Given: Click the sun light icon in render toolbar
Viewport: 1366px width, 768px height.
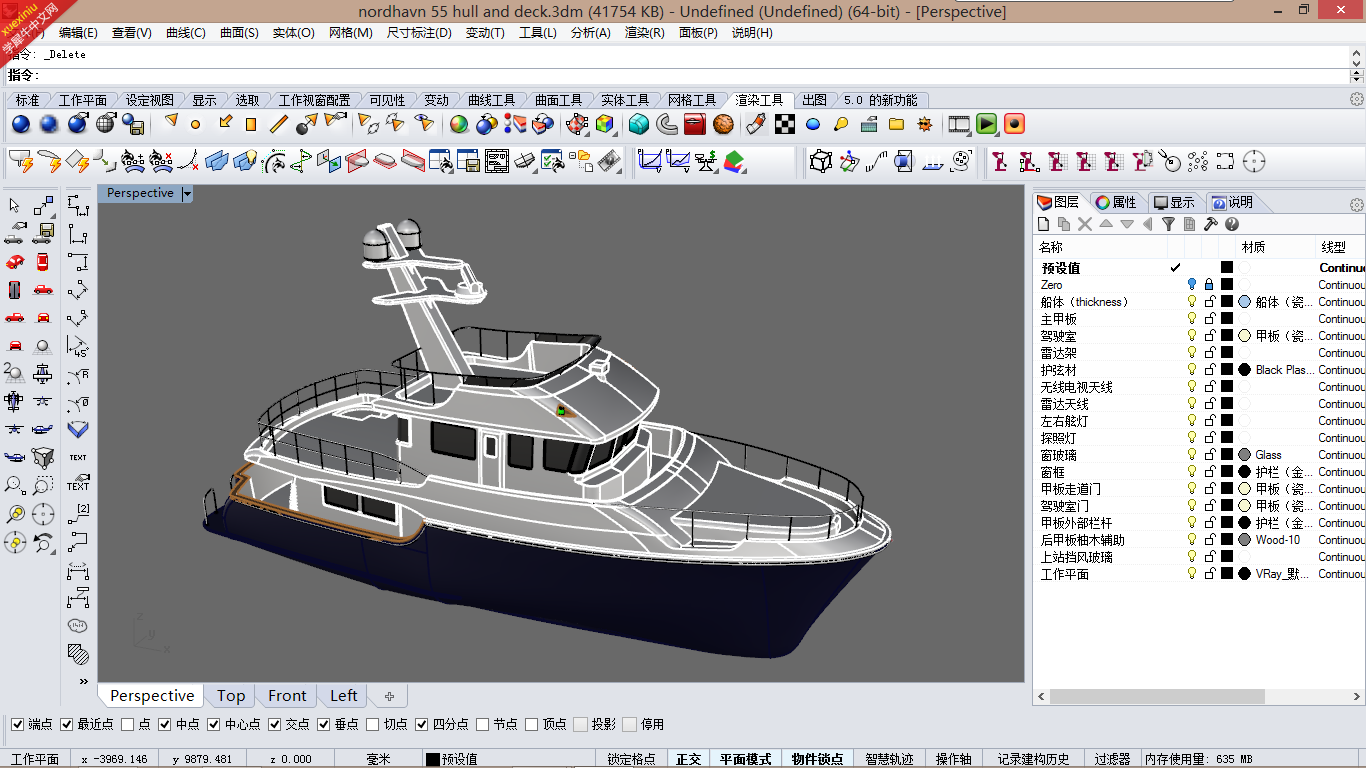Looking at the screenshot, I should [925, 124].
